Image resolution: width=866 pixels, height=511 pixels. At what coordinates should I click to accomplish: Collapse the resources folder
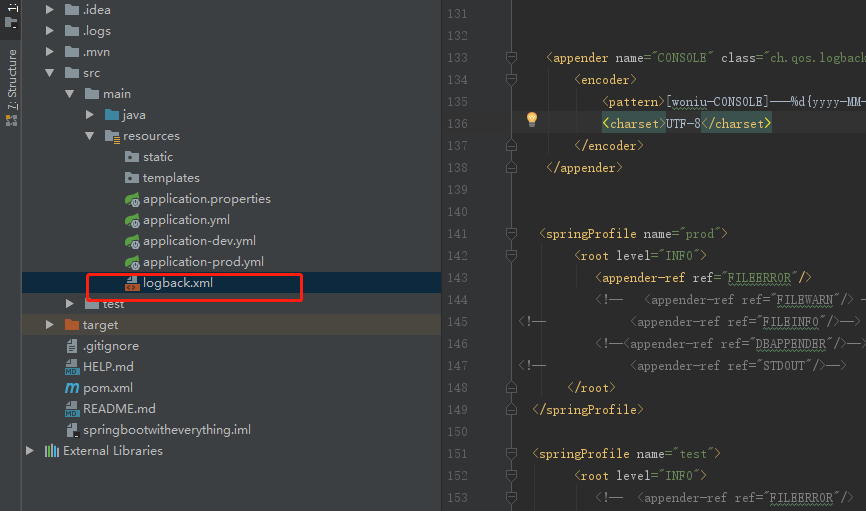click(x=89, y=136)
